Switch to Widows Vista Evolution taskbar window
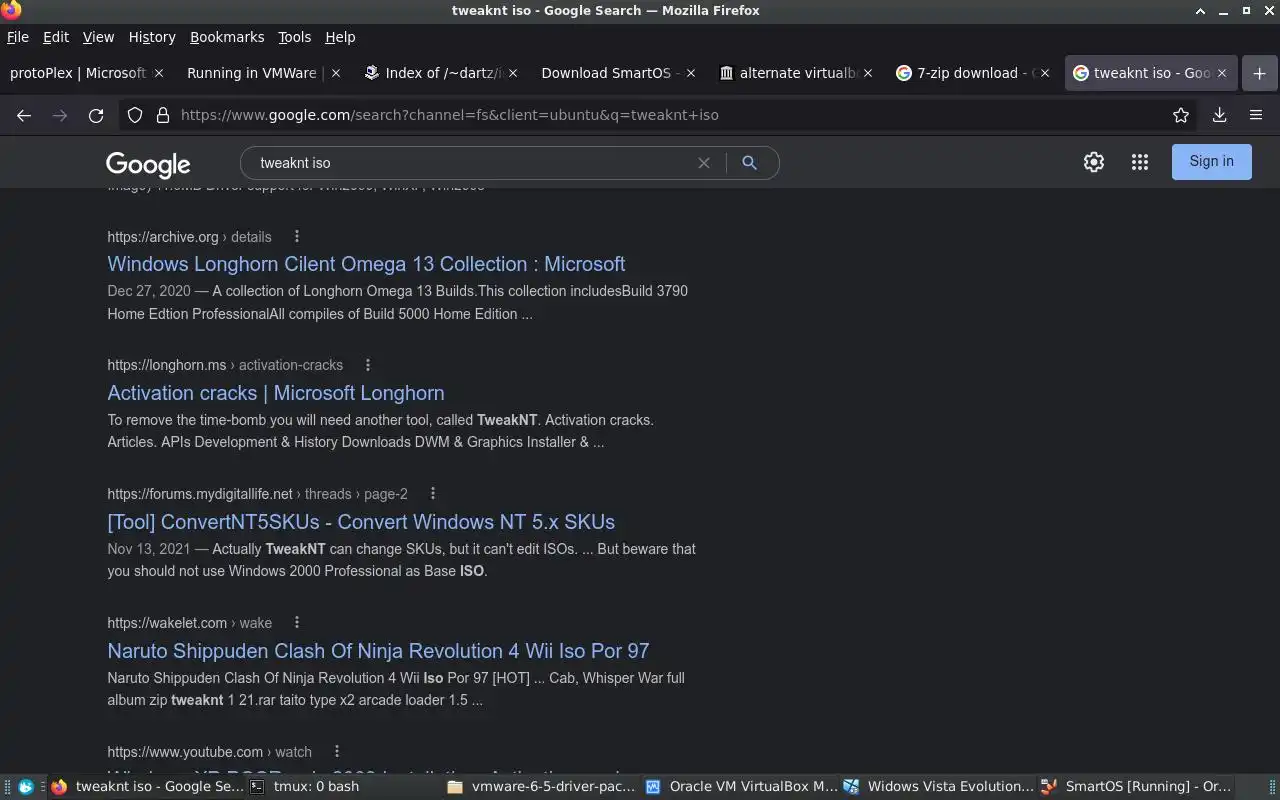1280x800 pixels. 938,787
